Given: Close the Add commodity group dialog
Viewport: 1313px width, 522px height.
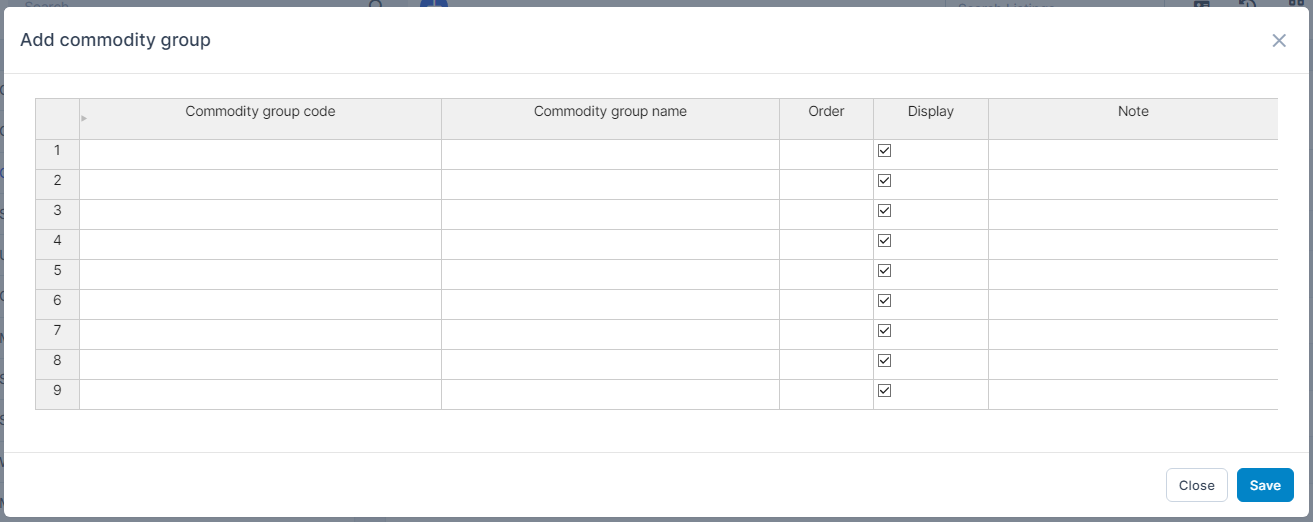Looking at the screenshot, I should tap(1279, 41).
